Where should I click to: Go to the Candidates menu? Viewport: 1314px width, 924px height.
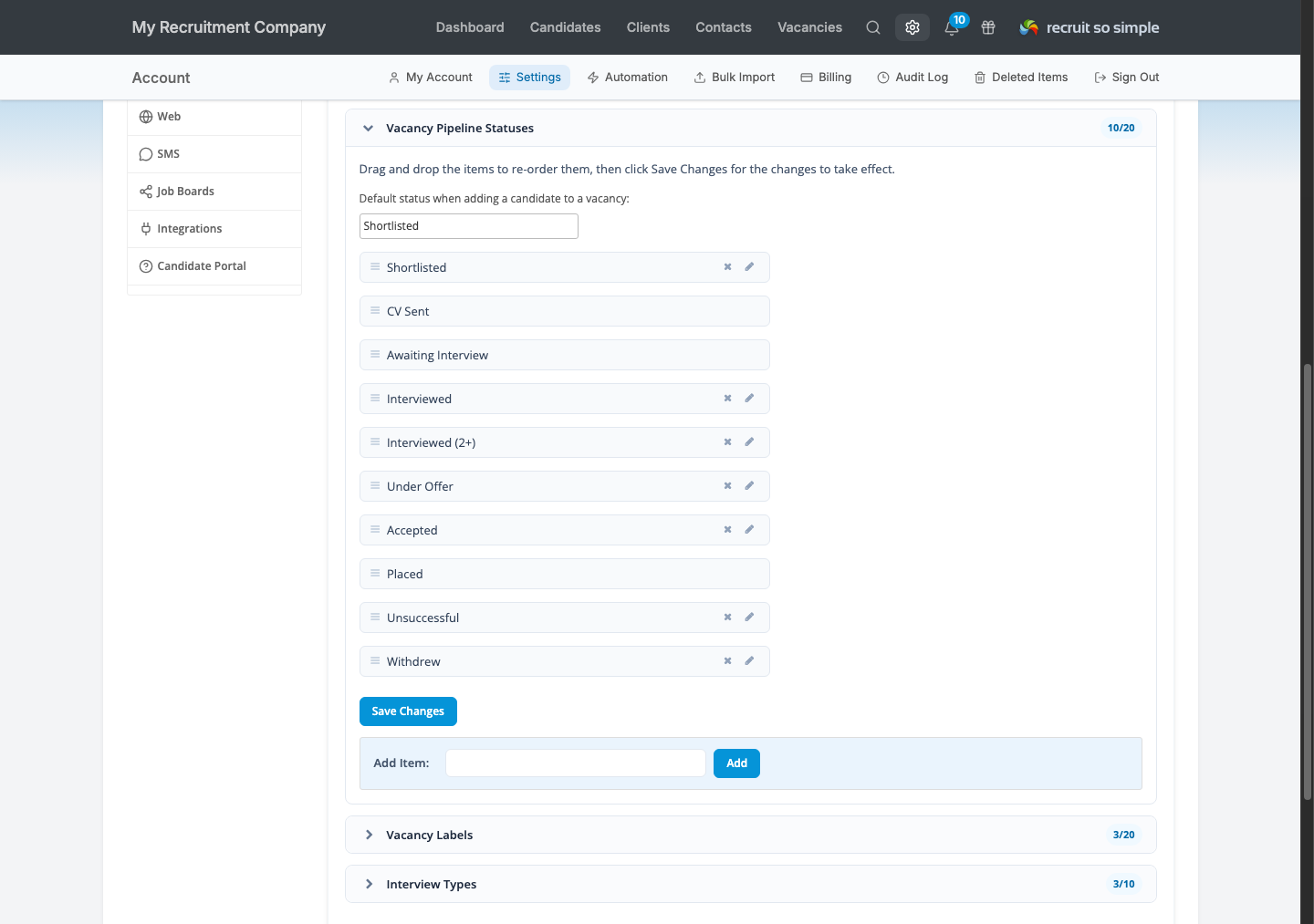click(x=566, y=27)
